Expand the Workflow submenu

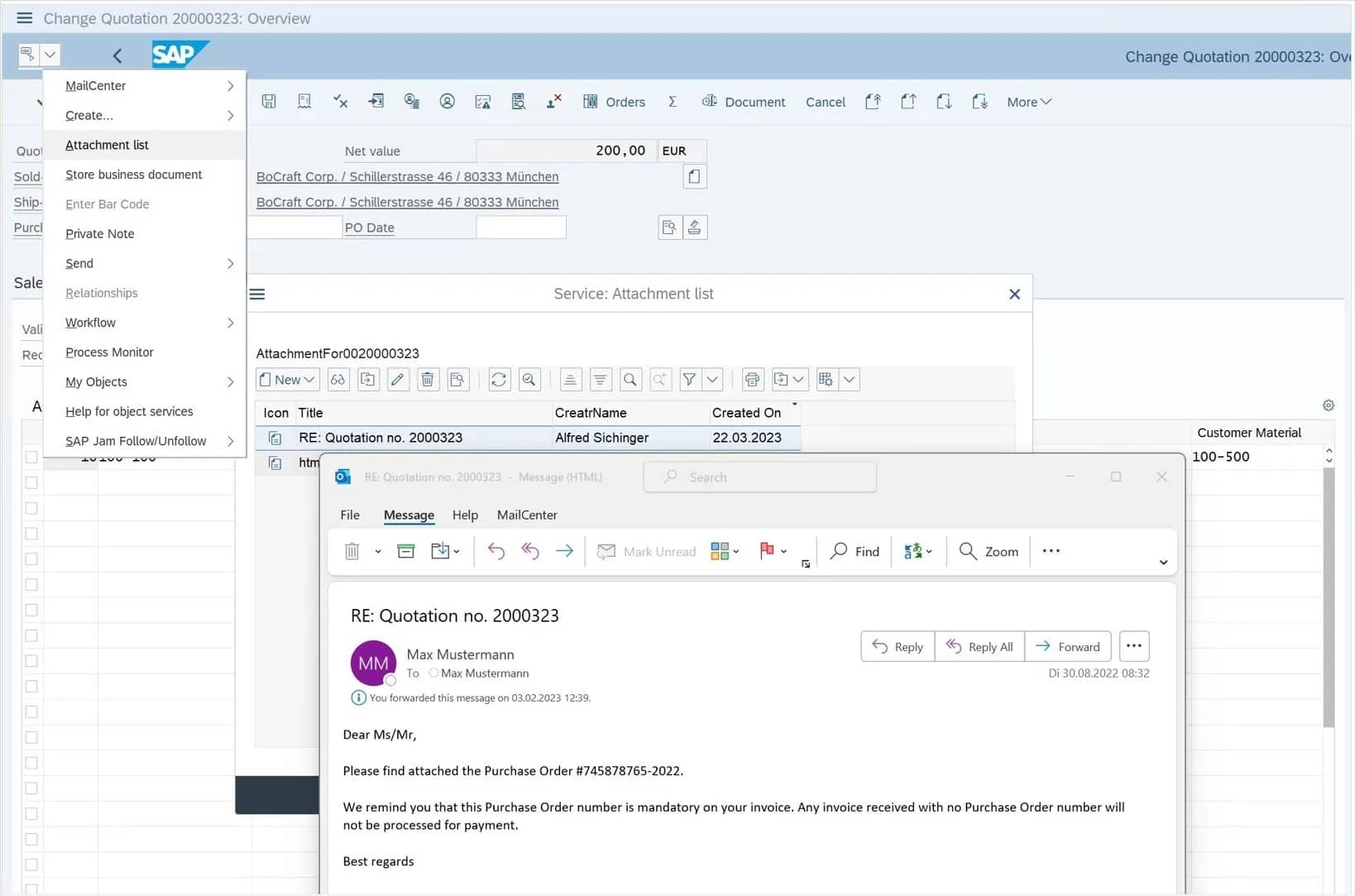tap(145, 323)
